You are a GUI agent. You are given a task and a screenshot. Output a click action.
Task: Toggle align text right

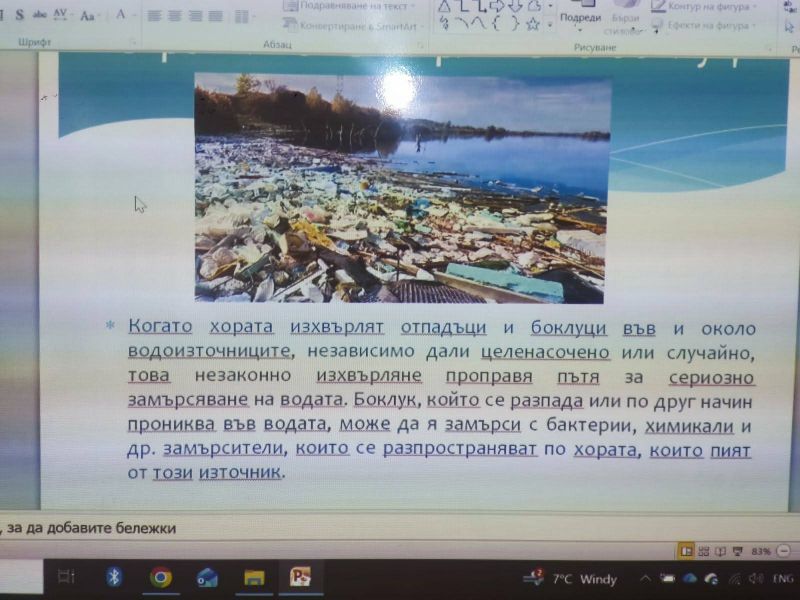tap(194, 15)
